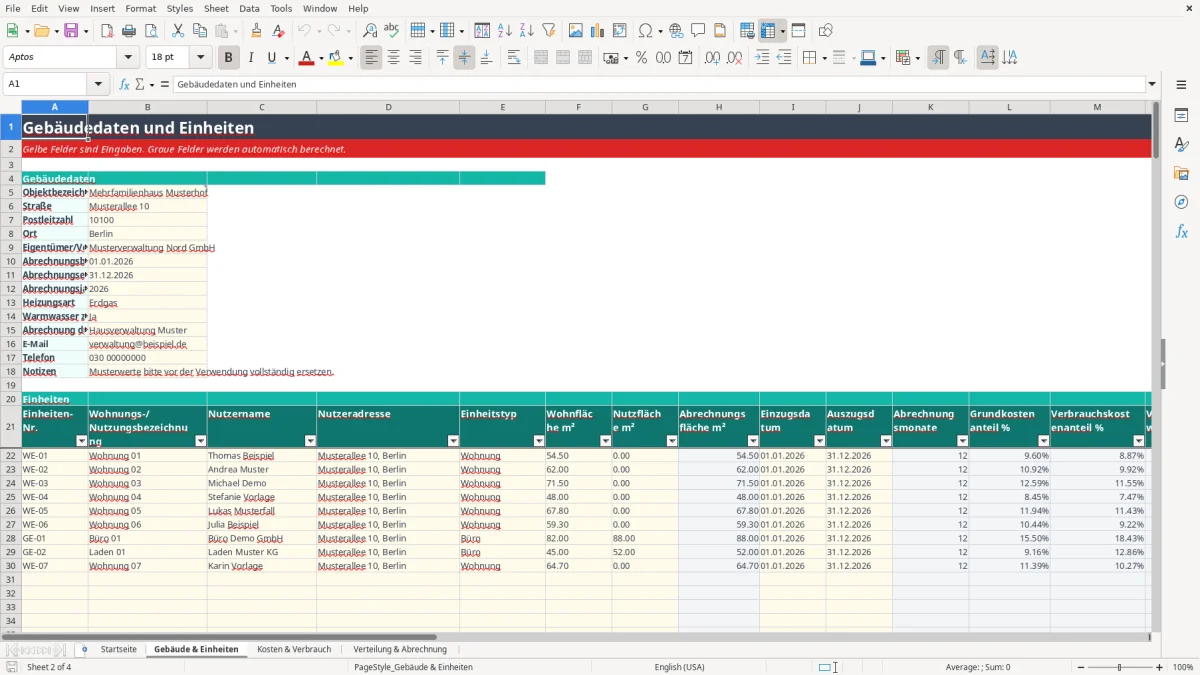This screenshot has height=675, width=1200.
Task: Open sidebar Gallery icon
Action: (x=1181, y=173)
